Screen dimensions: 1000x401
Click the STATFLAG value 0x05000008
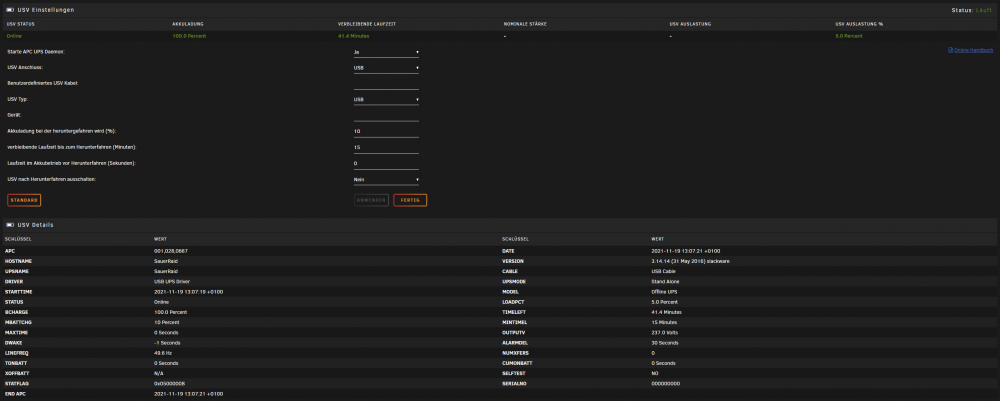169,384
